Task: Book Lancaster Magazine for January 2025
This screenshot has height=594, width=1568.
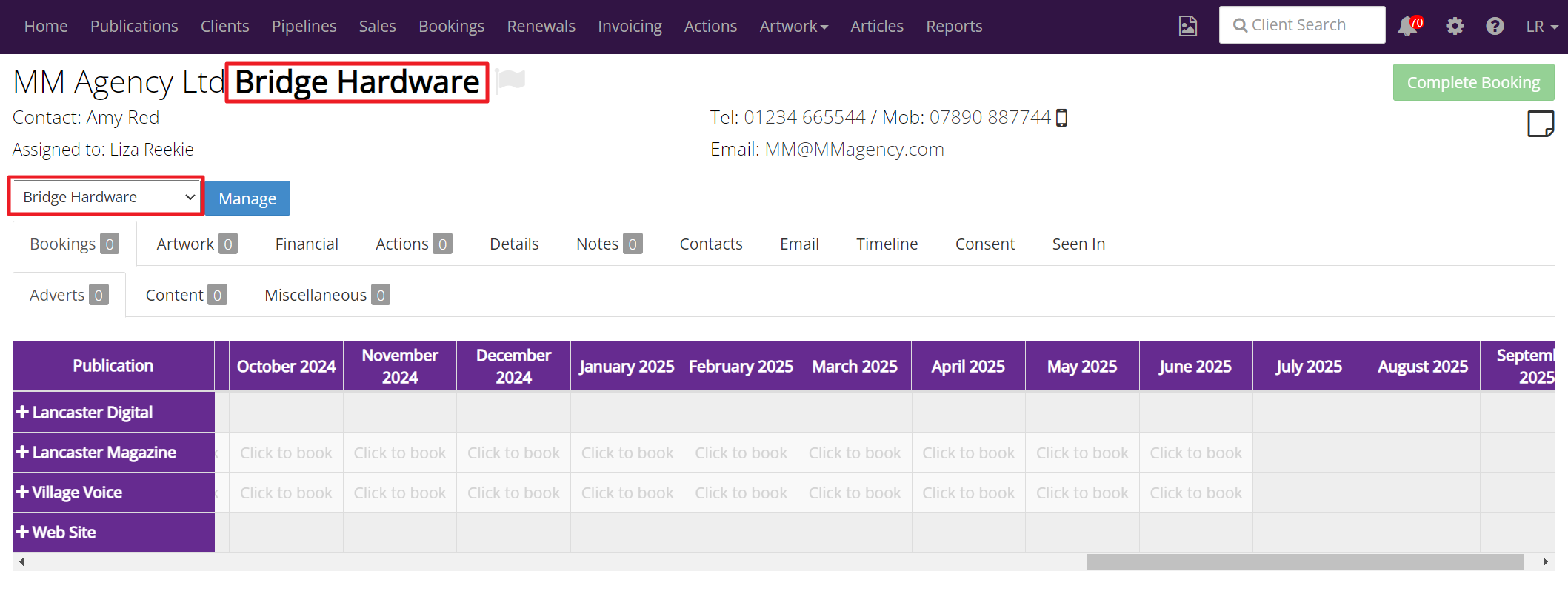Action: tap(627, 453)
